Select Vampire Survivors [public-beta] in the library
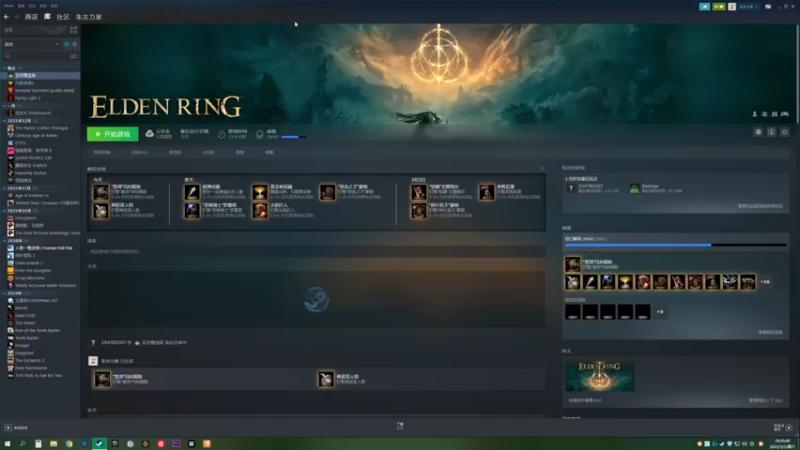Image resolution: width=800 pixels, height=450 pixels. [41, 90]
